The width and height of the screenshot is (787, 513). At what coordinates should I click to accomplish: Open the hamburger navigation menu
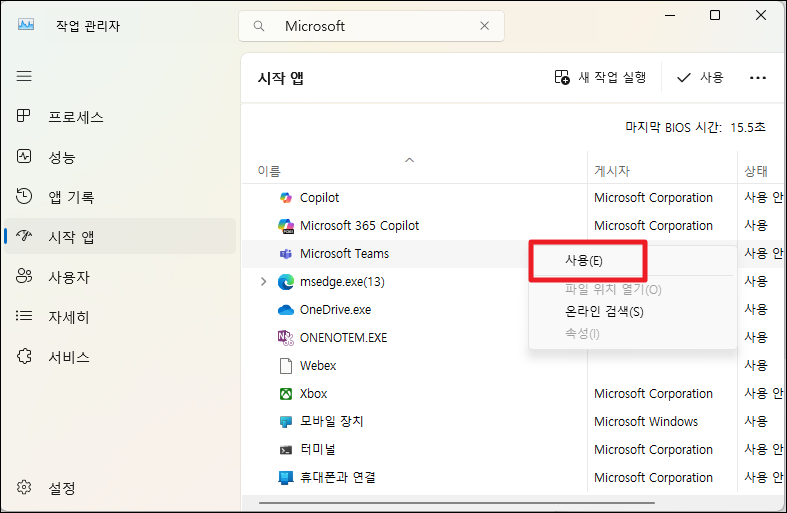click(x=24, y=76)
